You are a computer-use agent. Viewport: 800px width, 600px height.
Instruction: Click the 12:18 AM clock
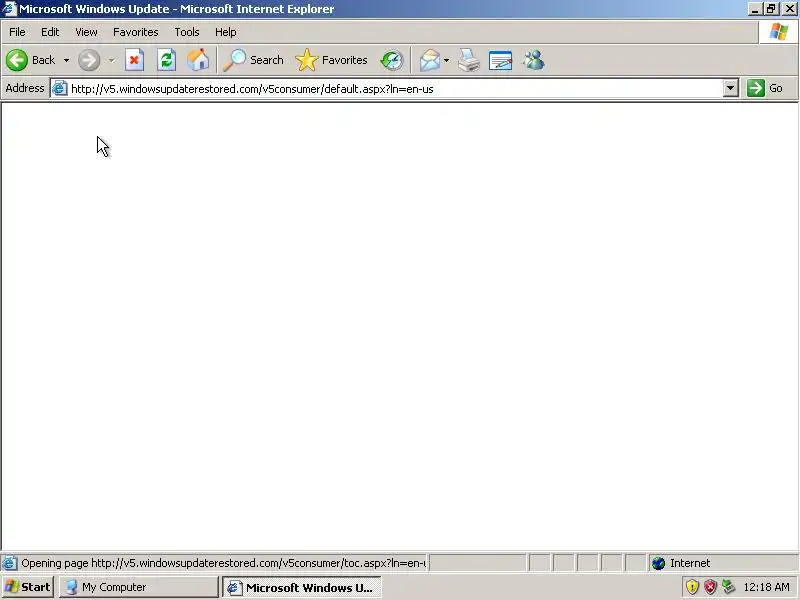pos(766,587)
